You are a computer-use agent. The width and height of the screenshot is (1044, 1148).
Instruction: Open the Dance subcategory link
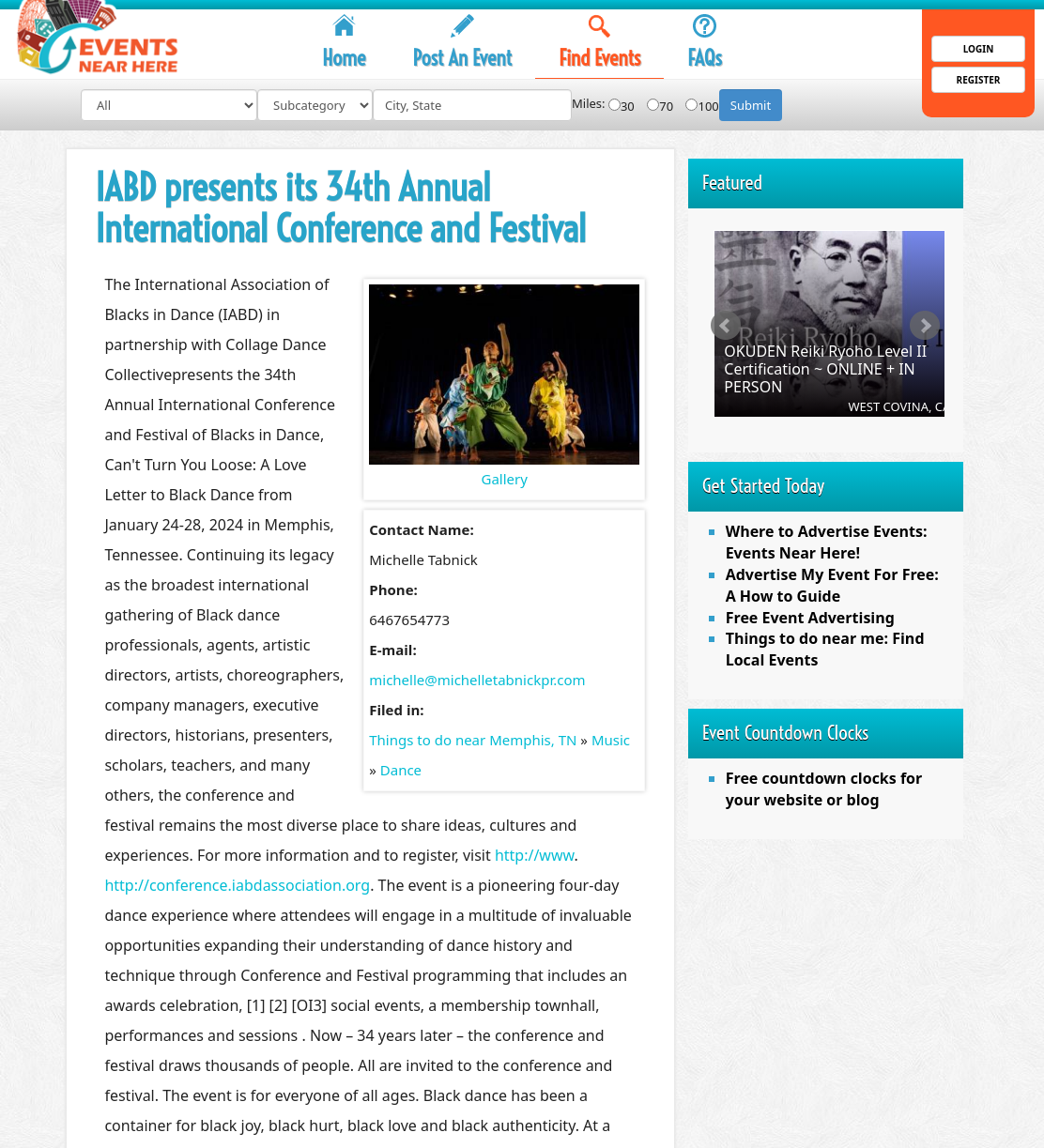click(x=400, y=771)
